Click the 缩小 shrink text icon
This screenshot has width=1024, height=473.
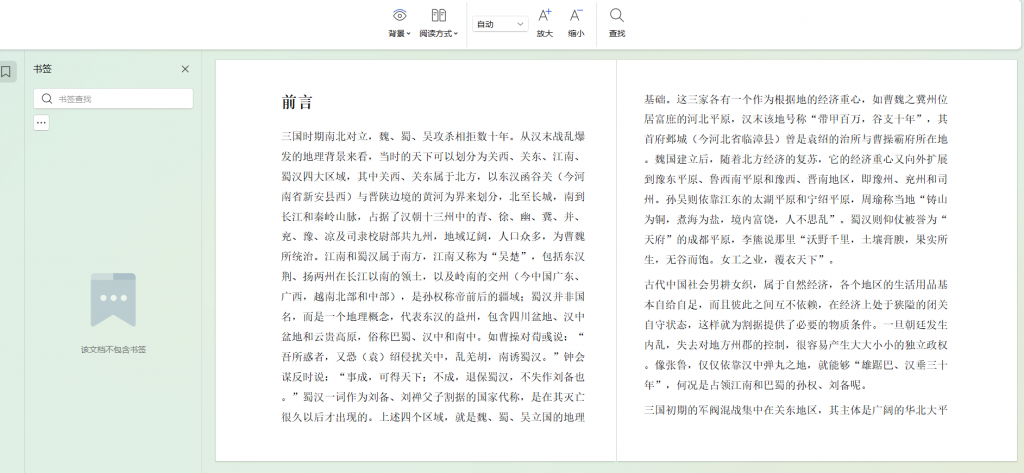[x=575, y=15]
